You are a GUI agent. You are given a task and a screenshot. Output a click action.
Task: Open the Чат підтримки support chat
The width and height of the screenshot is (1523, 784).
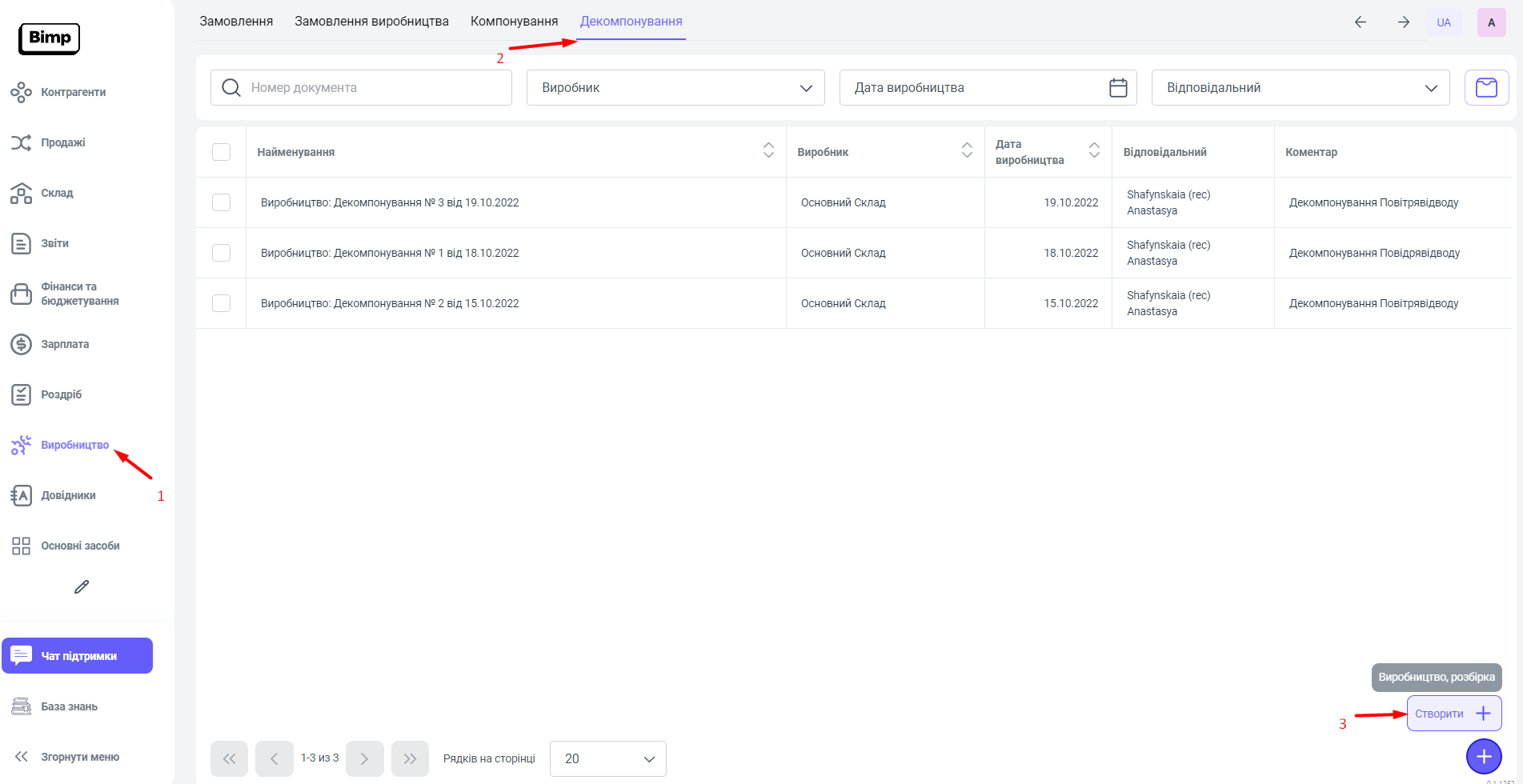pyautogui.click(x=78, y=656)
